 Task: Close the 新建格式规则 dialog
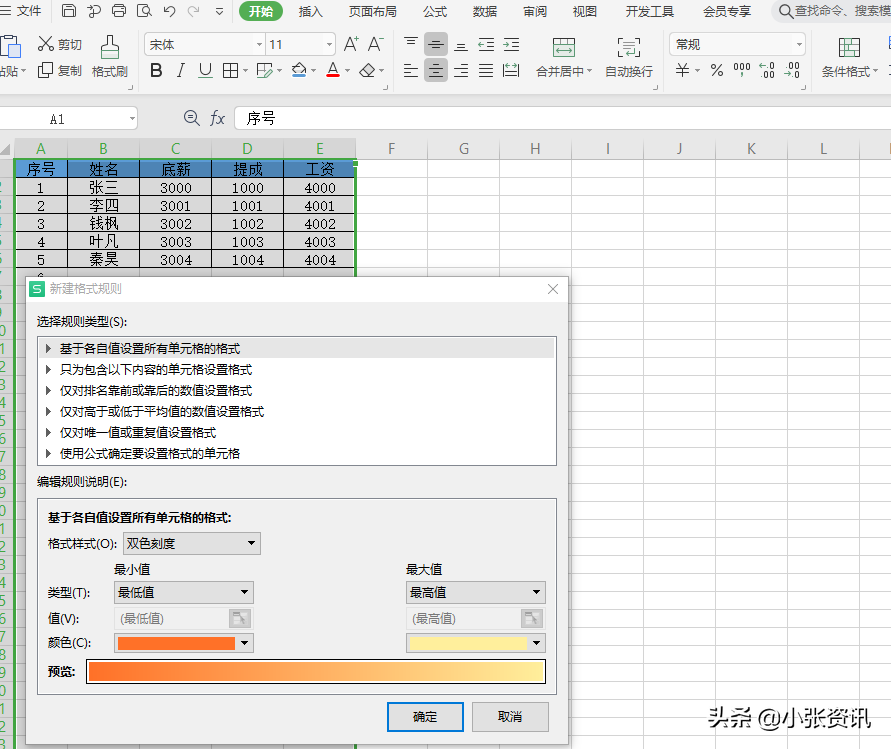[x=553, y=289]
